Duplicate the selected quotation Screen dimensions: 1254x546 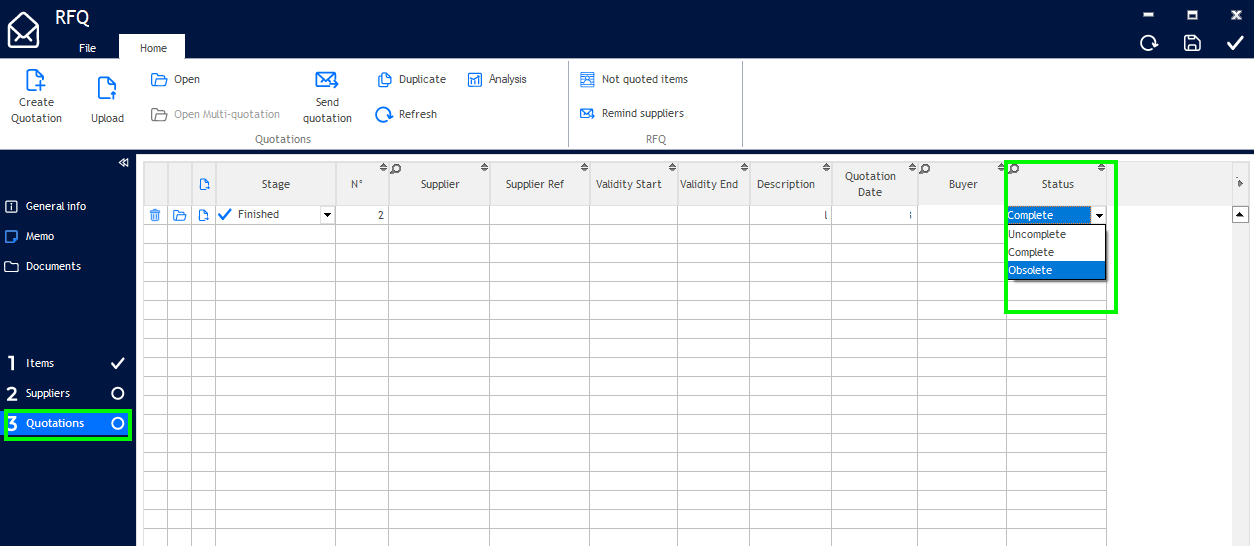point(411,80)
